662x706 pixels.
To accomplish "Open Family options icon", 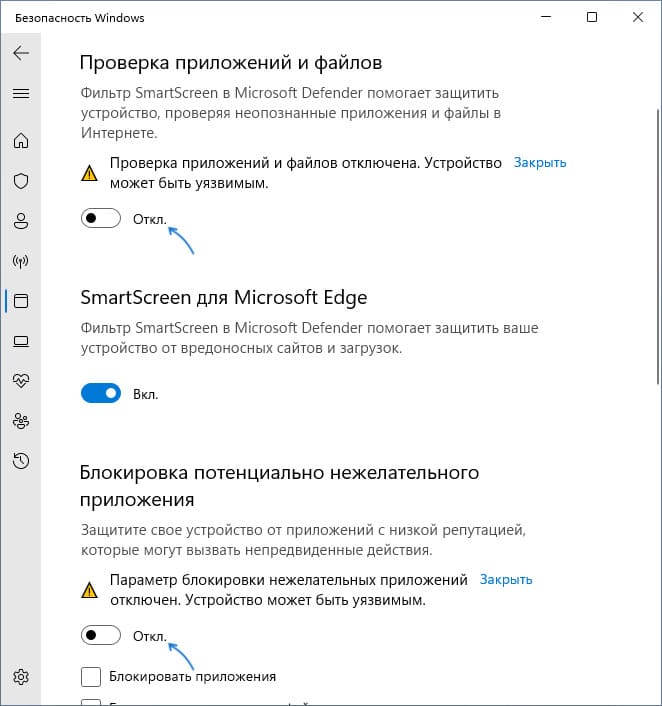I will click(x=21, y=421).
